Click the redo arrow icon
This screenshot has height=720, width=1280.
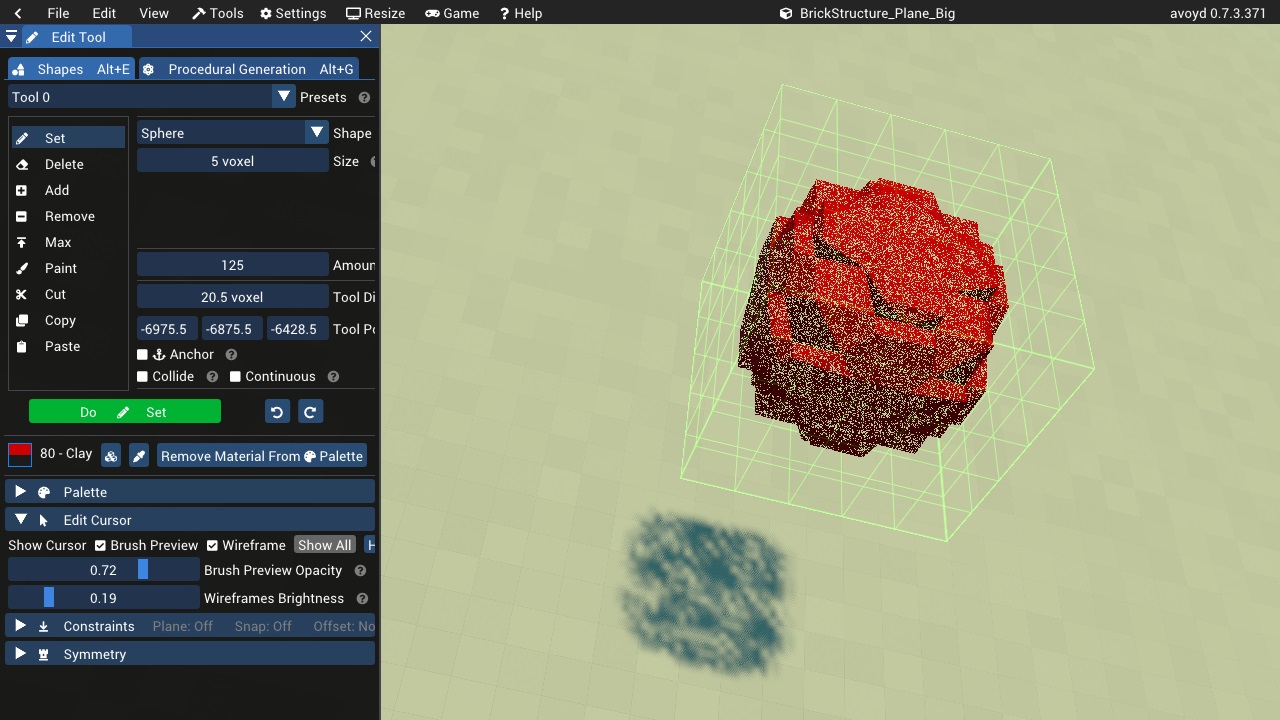pos(311,411)
